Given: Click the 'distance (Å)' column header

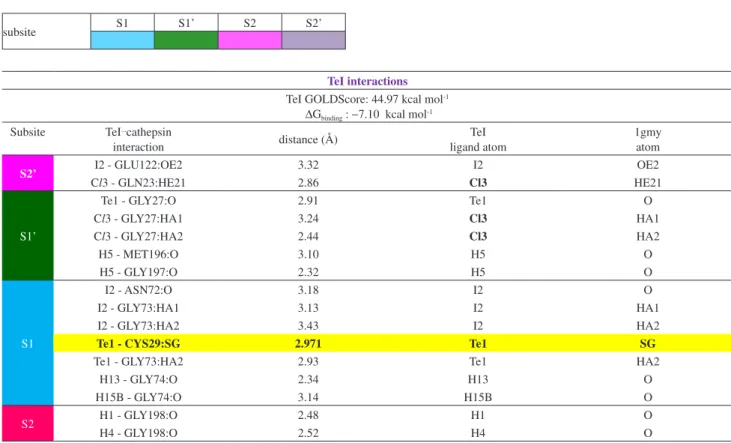Looking at the screenshot, I should (x=308, y=139).
